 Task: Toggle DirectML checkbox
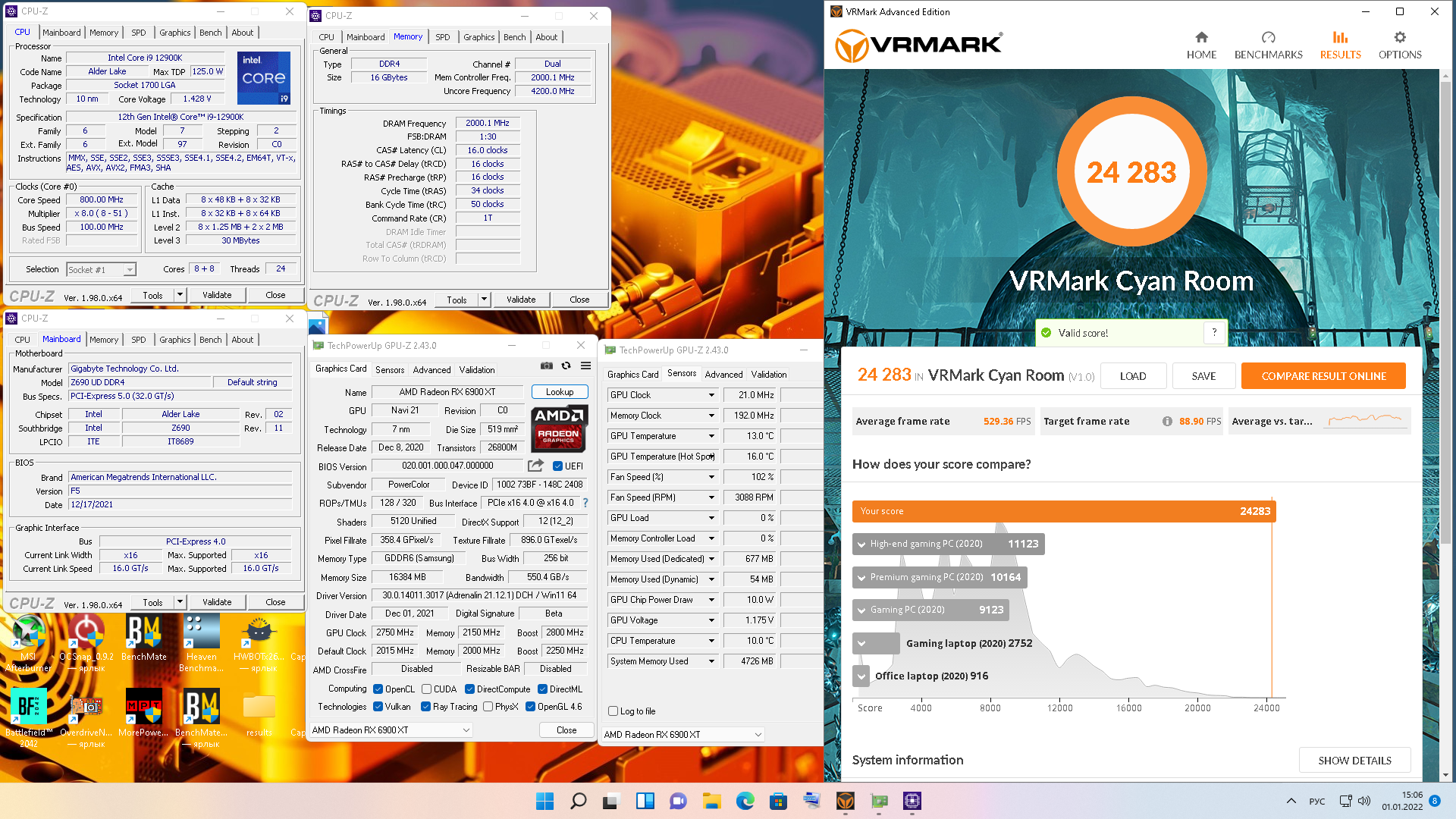point(542,689)
